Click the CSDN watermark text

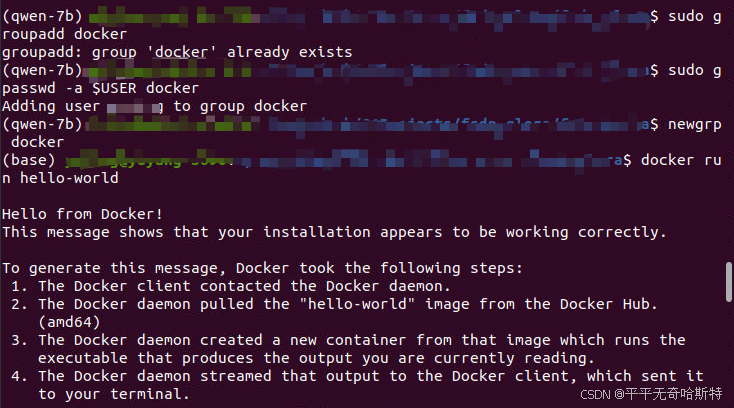(651, 394)
